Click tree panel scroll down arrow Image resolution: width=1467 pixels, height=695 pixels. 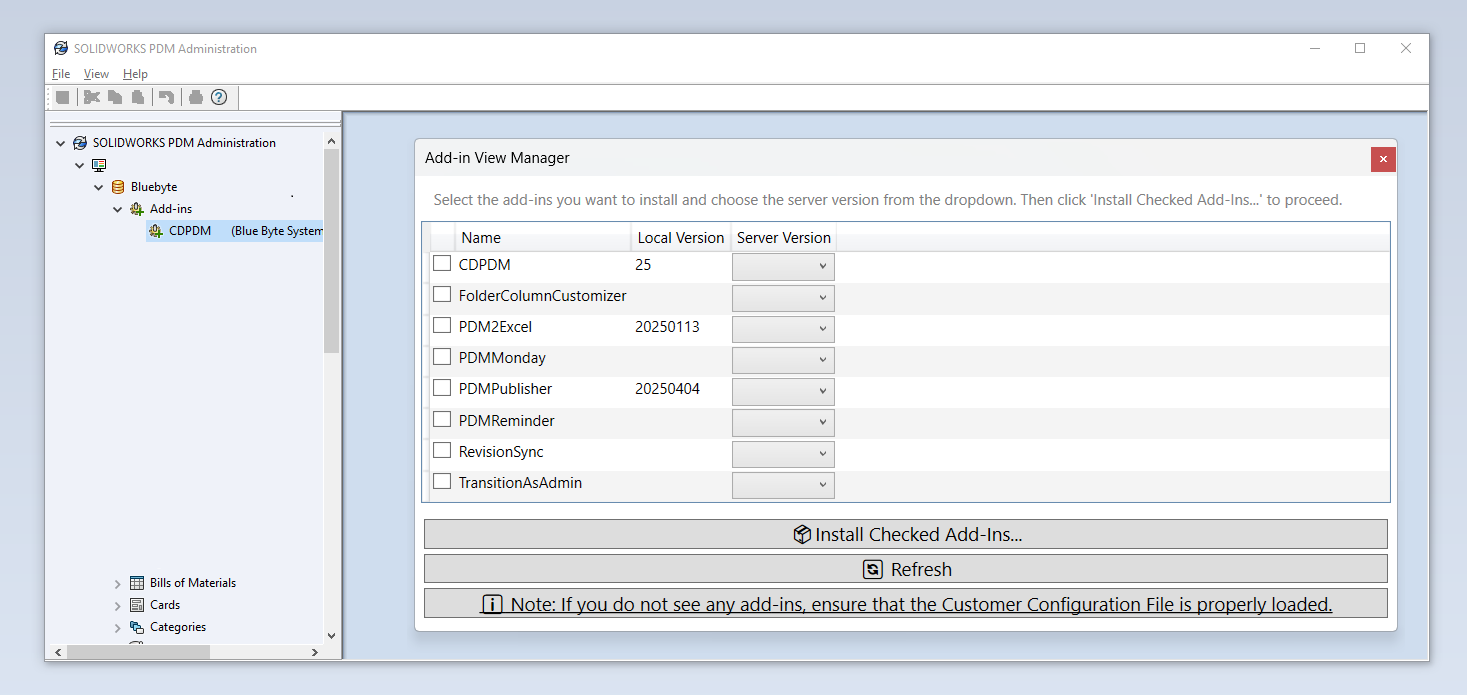coord(331,635)
